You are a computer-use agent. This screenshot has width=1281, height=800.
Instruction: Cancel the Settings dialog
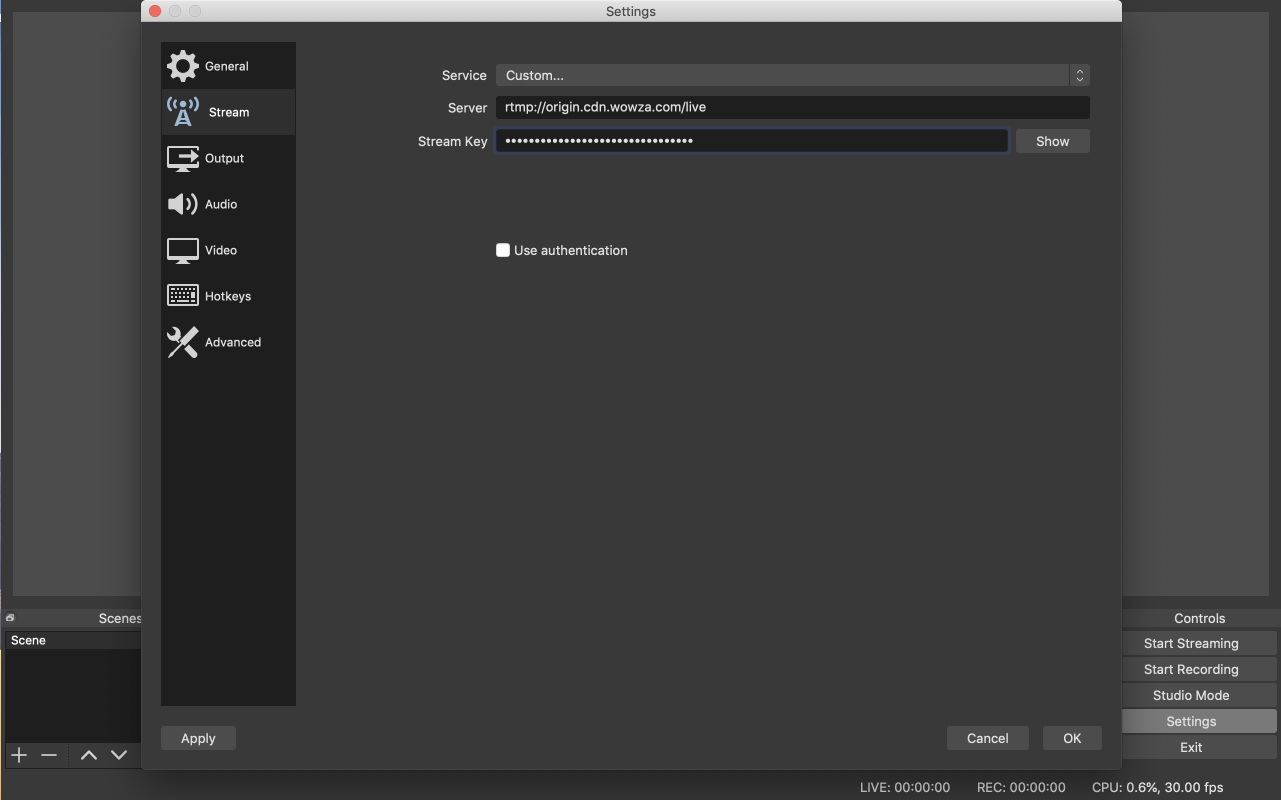click(x=987, y=738)
